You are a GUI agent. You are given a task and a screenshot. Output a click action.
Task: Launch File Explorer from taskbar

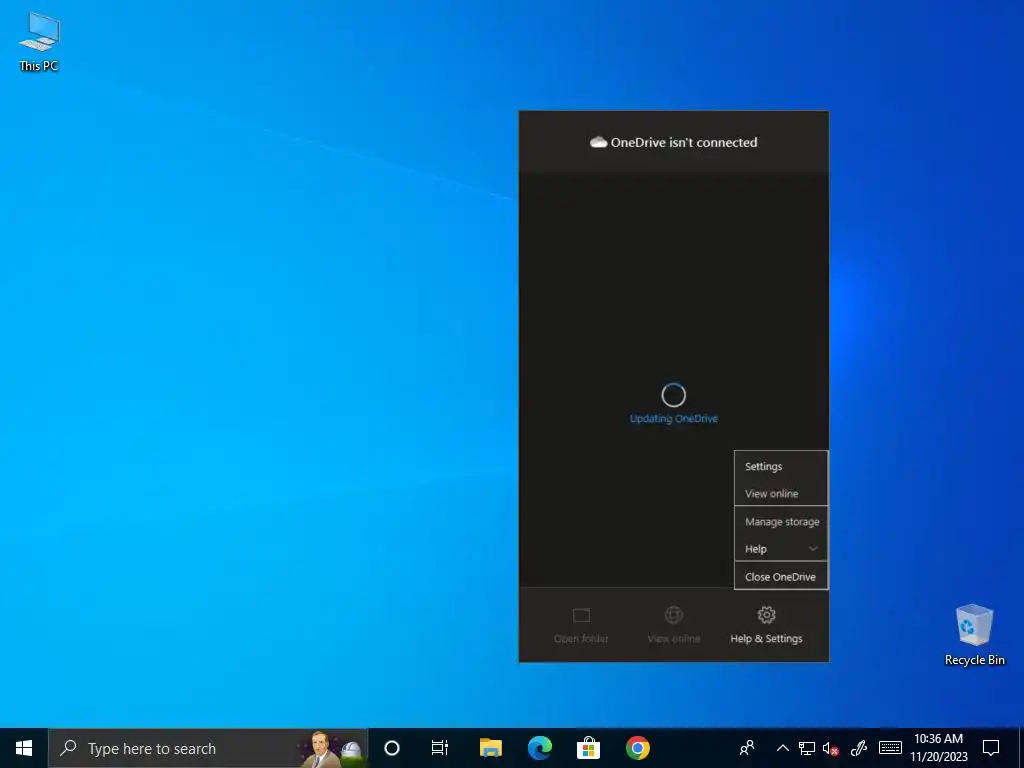[x=490, y=748]
